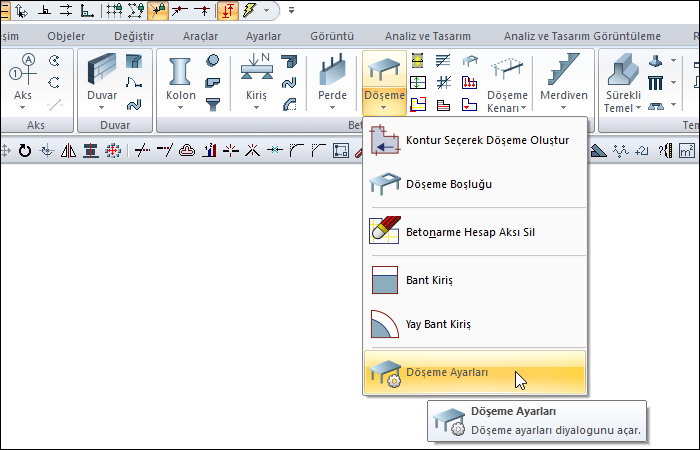This screenshot has height=450, width=700.
Task: Toggle the red dot line snap with diagonal arrow
Action: [x=180, y=10]
